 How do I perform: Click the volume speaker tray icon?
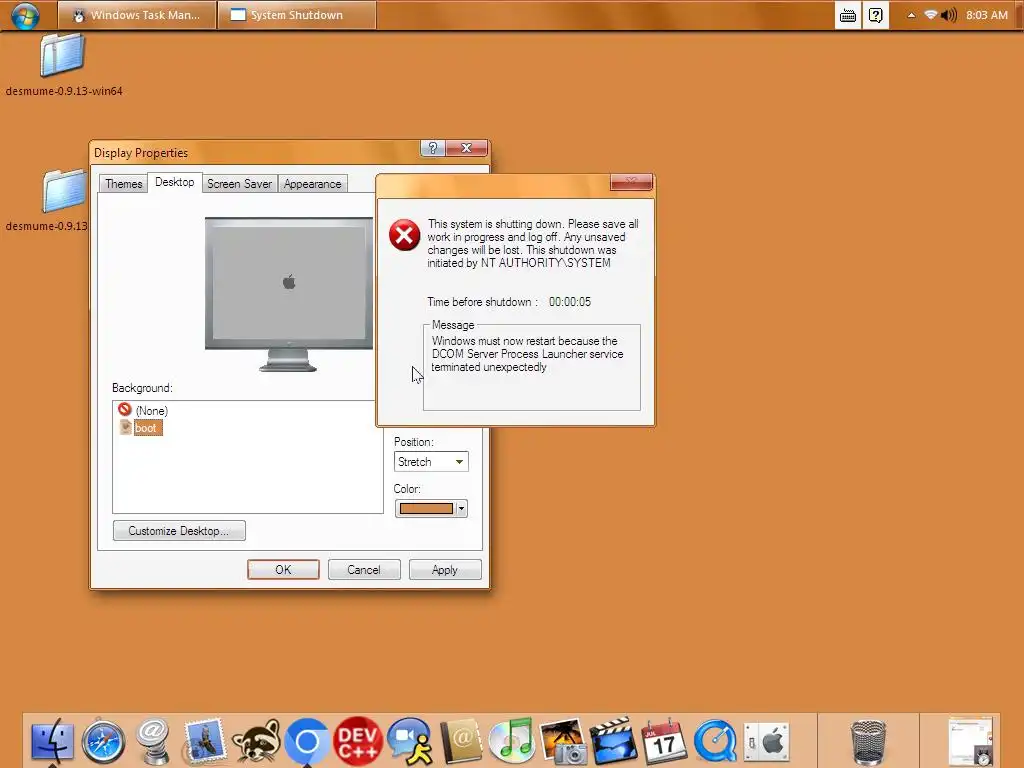point(949,14)
